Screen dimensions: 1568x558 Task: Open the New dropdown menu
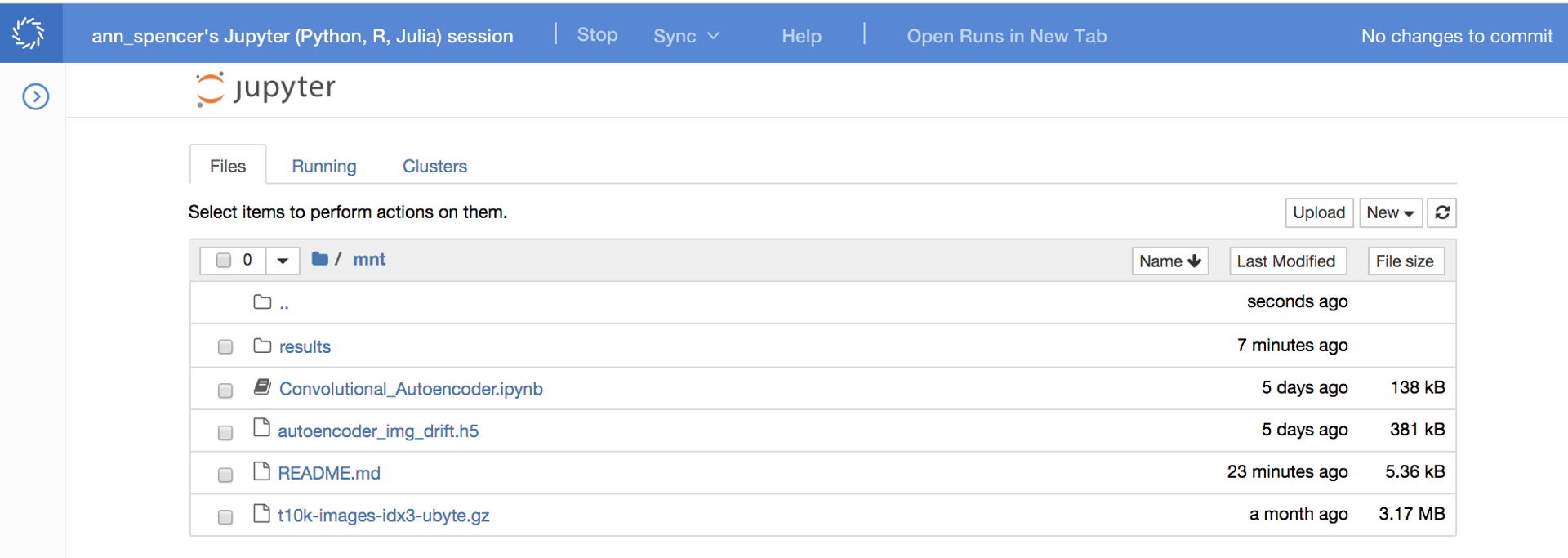[x=1391, y=212]
